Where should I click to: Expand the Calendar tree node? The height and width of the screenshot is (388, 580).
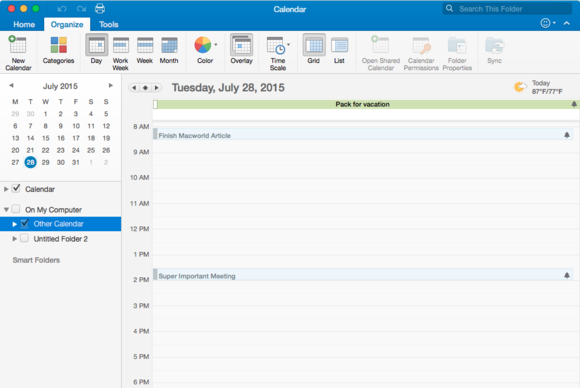[x=6, y=189]
